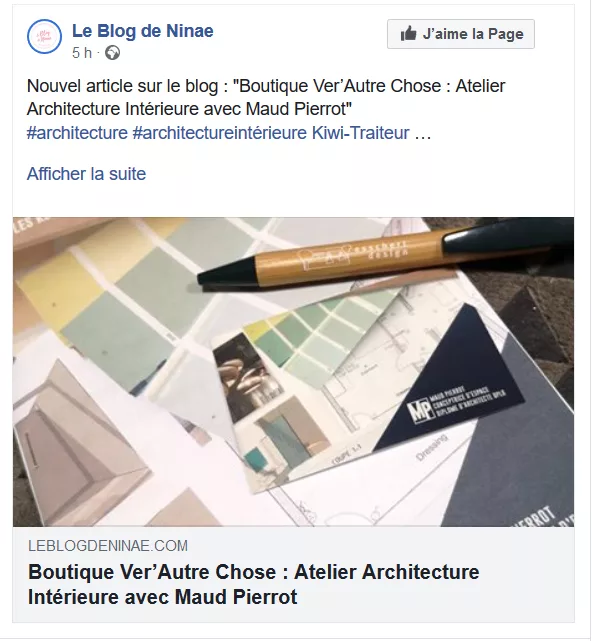Click the LEBLOGDENINAE.COM source domain
The image size is (593, 641).
pos(108,546)
